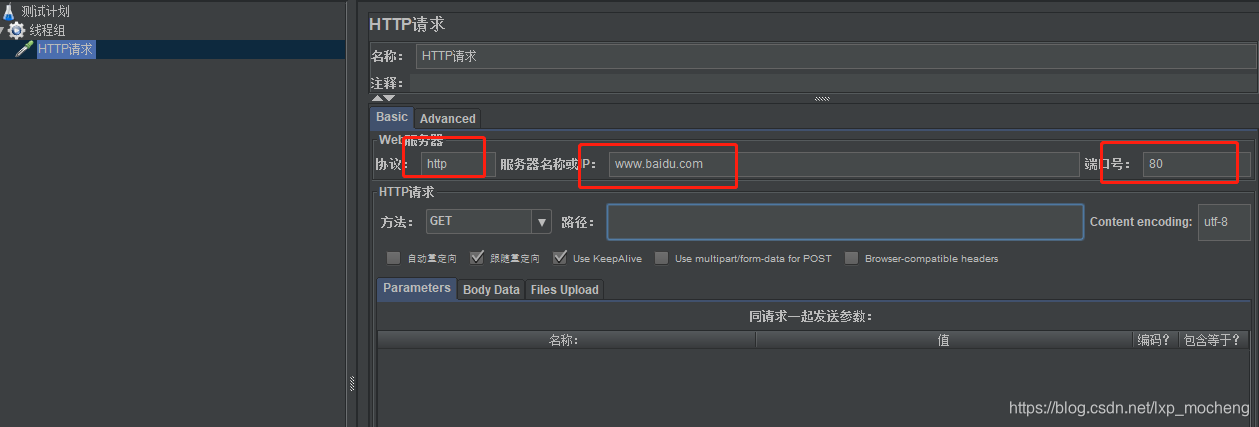Click the 编码? column header

click(1155, 340)
